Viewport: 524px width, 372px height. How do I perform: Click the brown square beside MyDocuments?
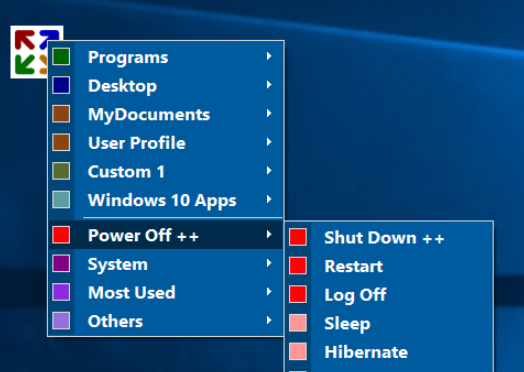click(x=61, y=114)
